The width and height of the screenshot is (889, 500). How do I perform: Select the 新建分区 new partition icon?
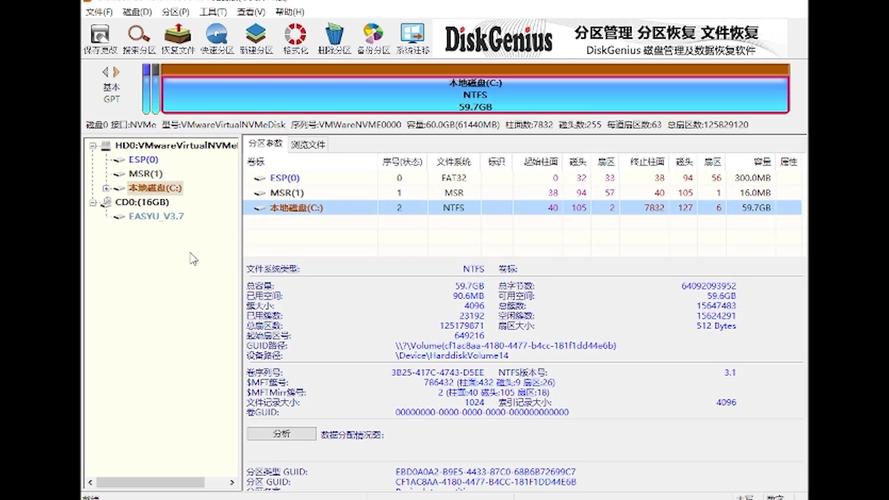pos(256,39)
